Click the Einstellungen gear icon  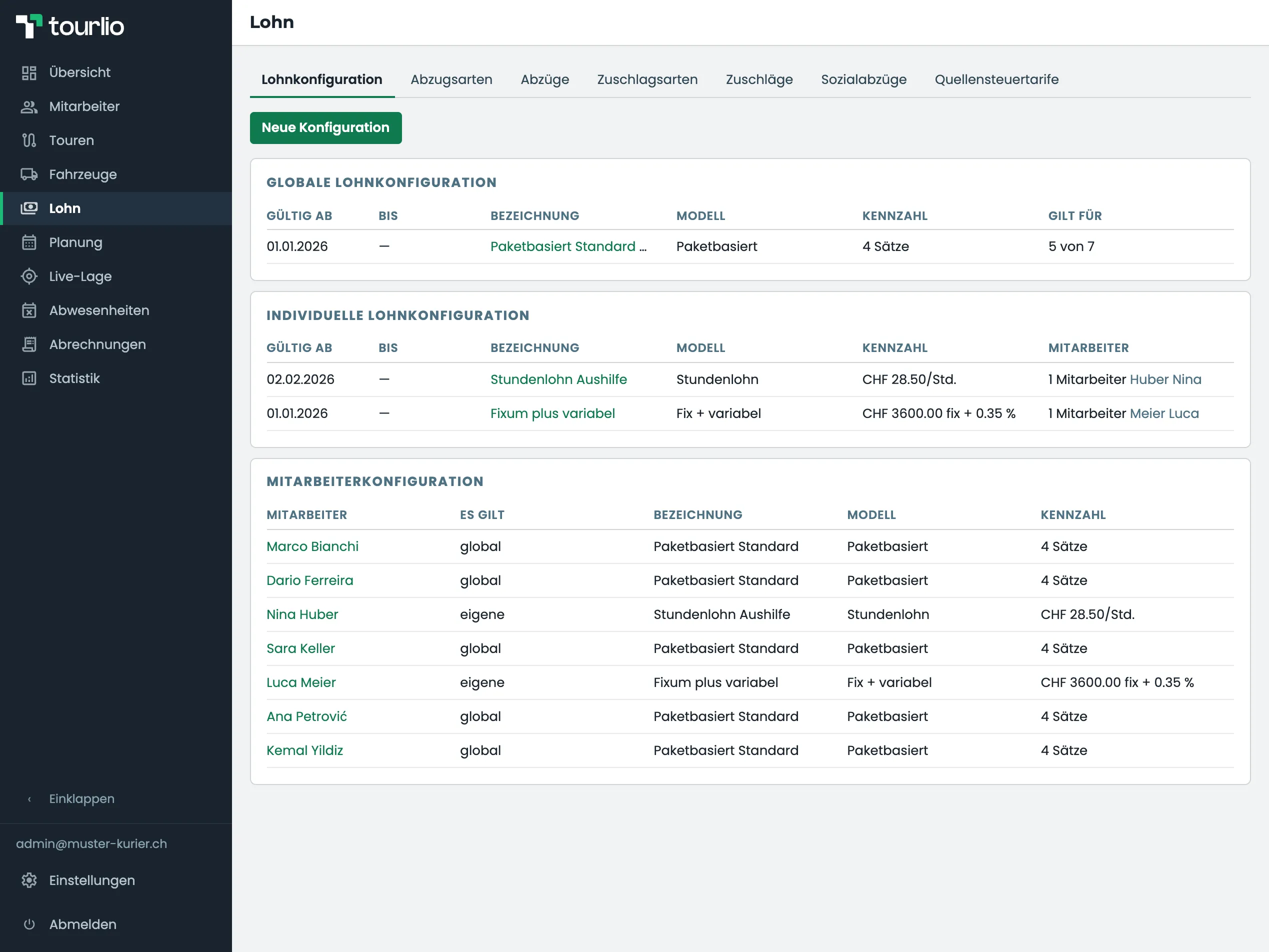click(29, 880)
